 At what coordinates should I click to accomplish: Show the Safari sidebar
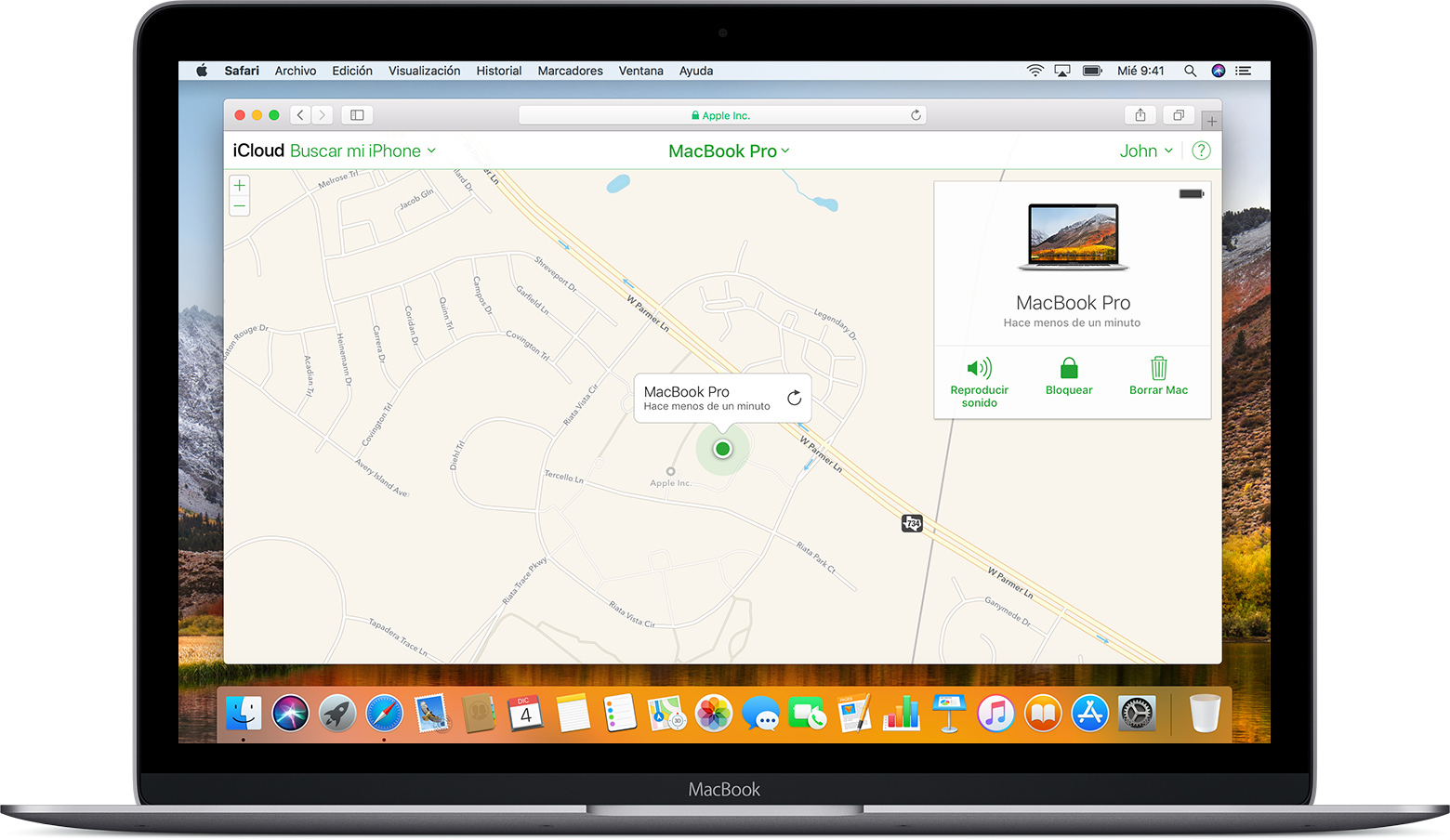[357, 115]
